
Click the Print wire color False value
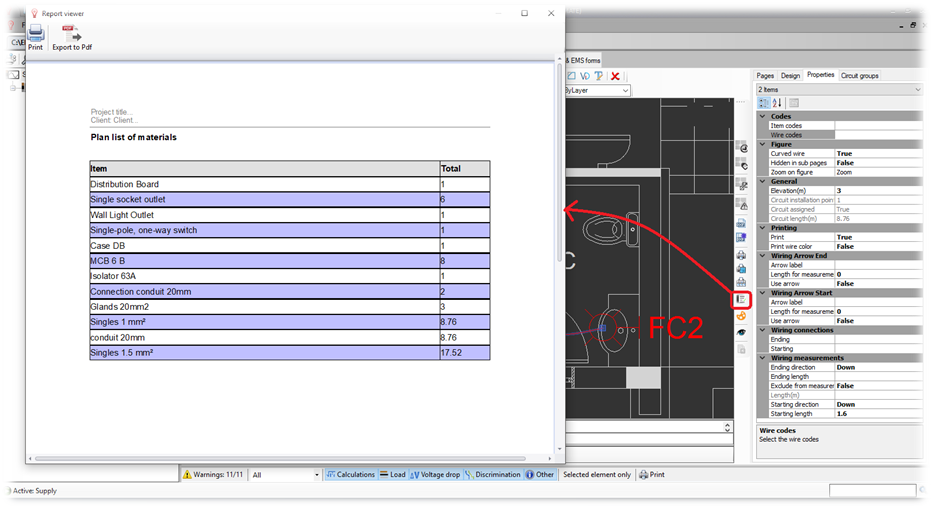tap(878, 246)
